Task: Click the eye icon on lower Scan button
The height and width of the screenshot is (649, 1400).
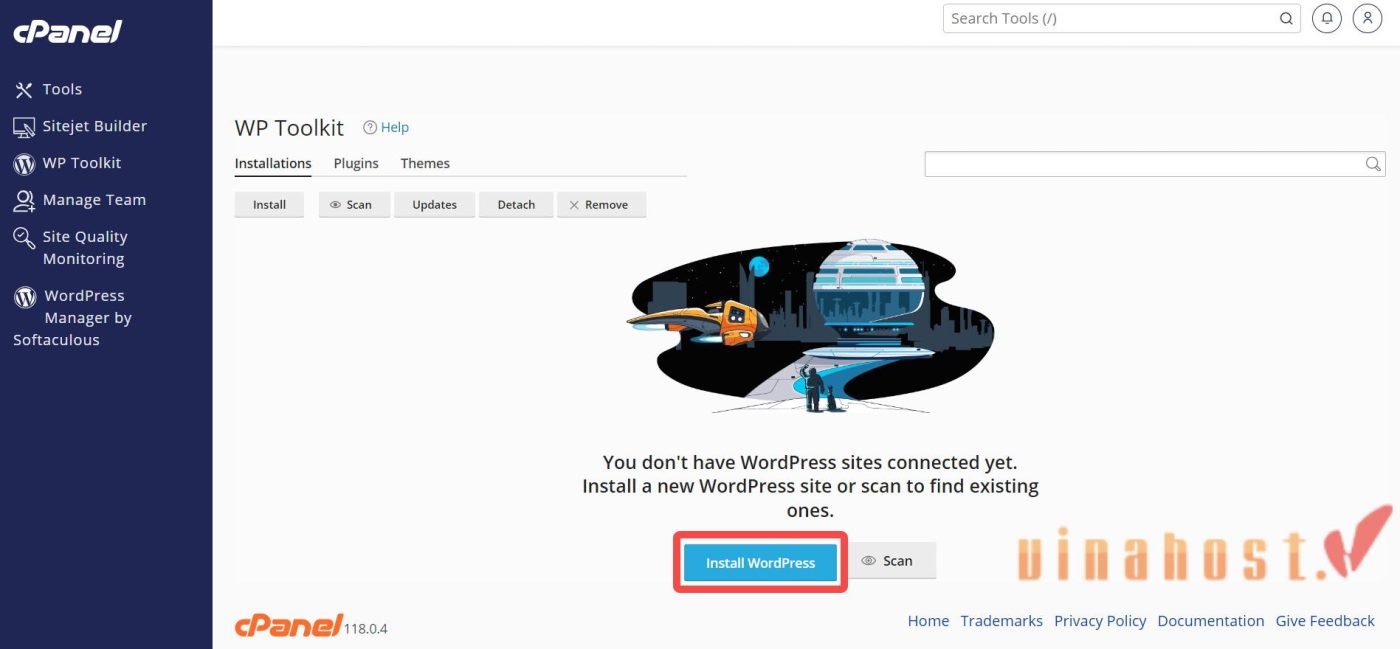Action: (869, 561)
